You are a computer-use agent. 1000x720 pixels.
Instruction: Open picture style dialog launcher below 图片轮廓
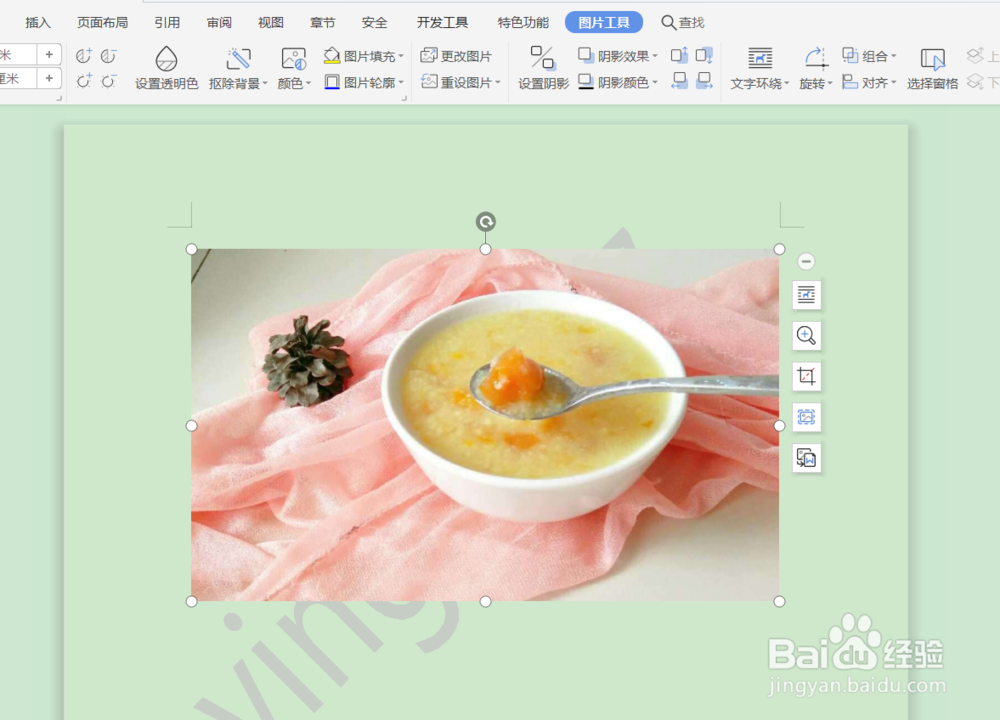tap(404, 99)
